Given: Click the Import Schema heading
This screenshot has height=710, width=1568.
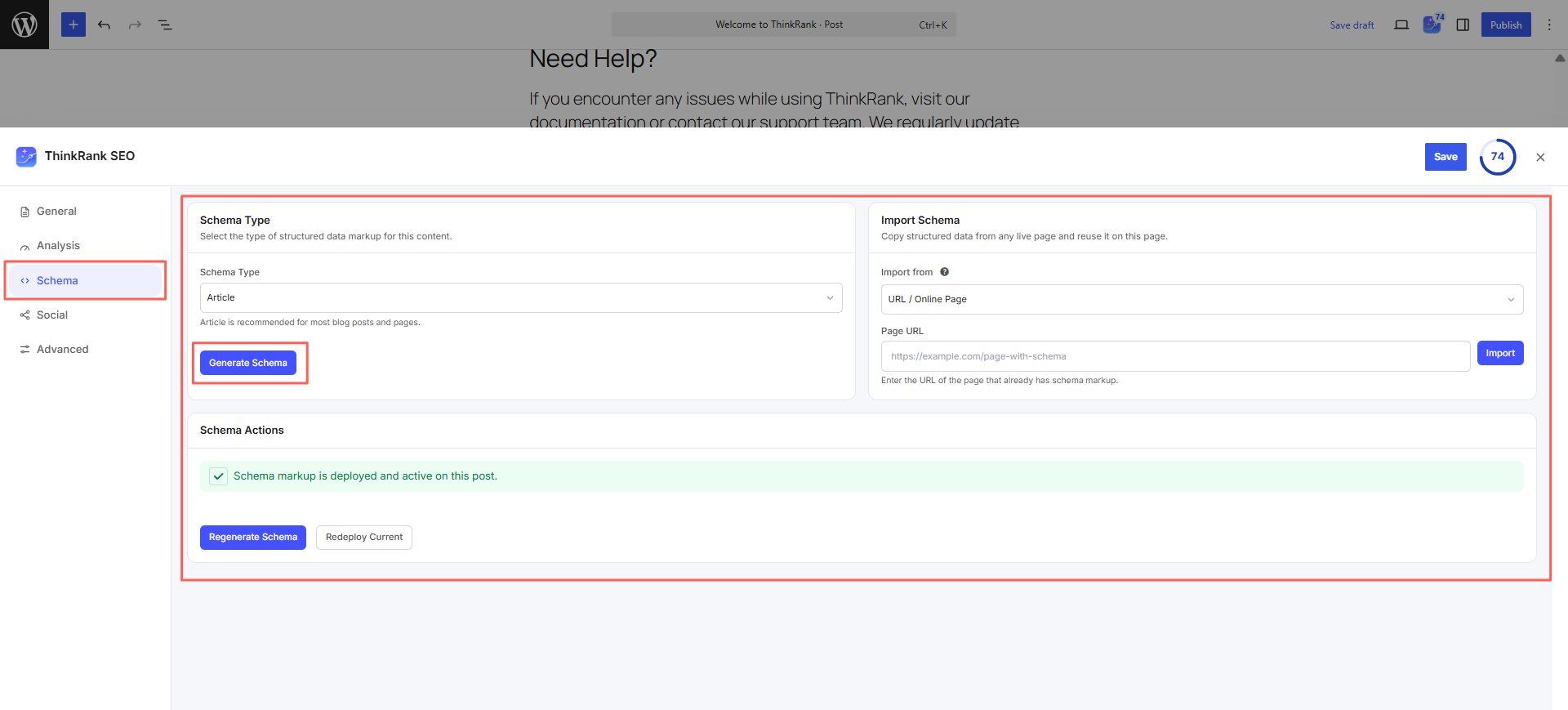Looking at the screenshot, I should (920, 221).
